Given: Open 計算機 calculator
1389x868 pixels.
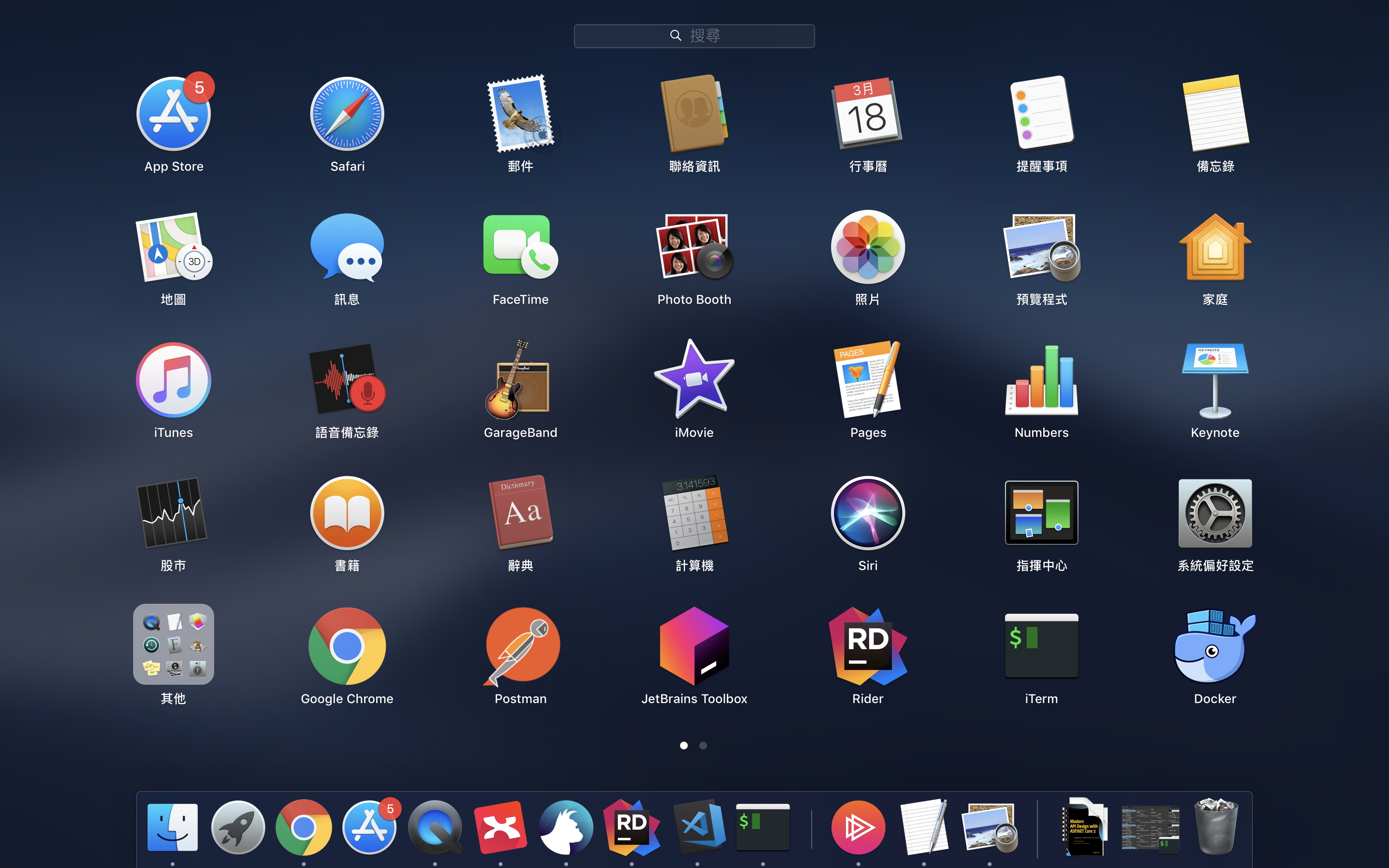Looking at the screenshot, I should coord(694,513).
